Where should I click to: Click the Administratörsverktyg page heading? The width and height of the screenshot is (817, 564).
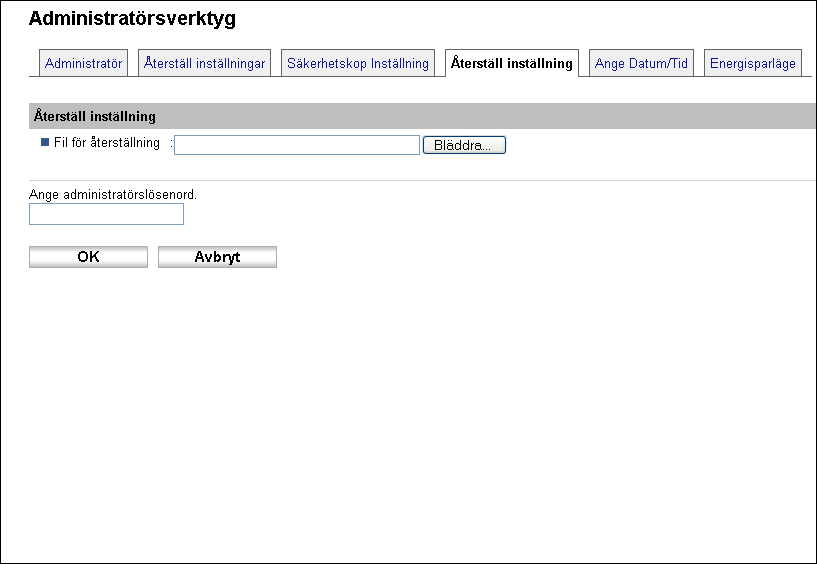pyautogui.click(x=132, y=18)
